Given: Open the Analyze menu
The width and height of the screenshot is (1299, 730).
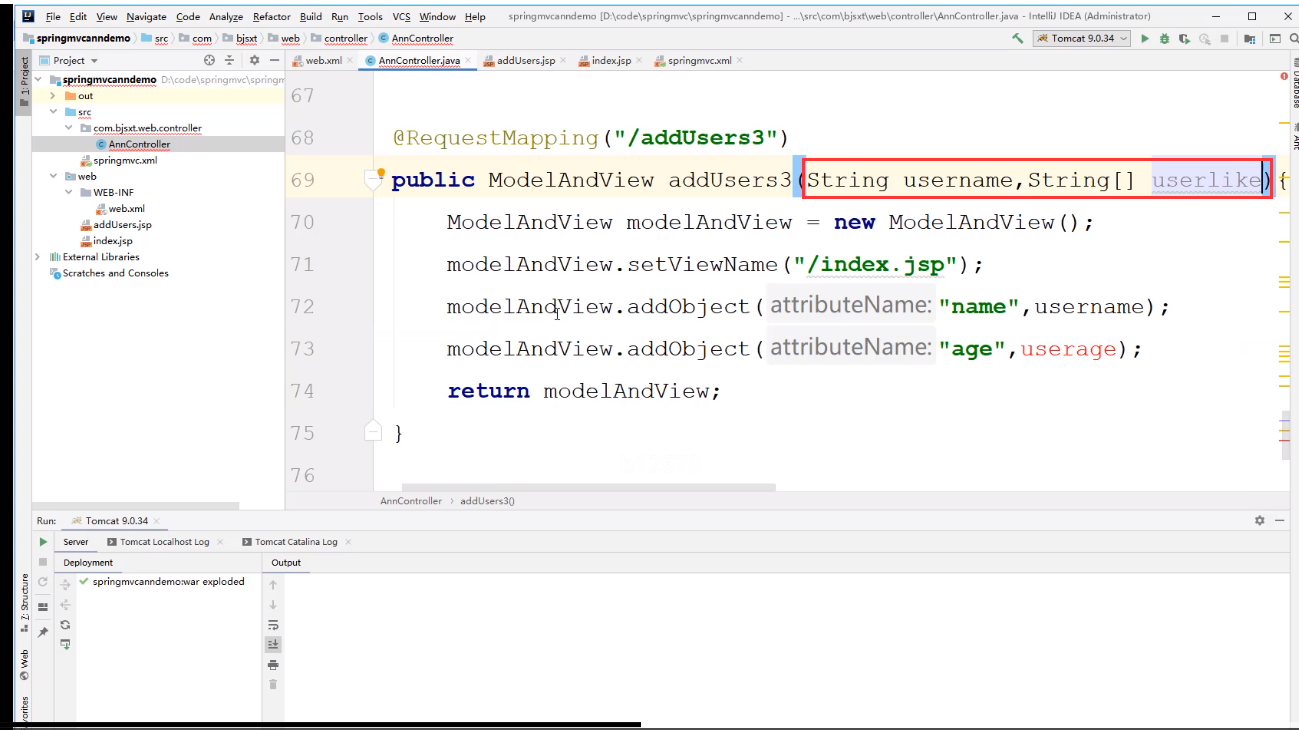Looking at the screenshot, I should tap(226, 17).
